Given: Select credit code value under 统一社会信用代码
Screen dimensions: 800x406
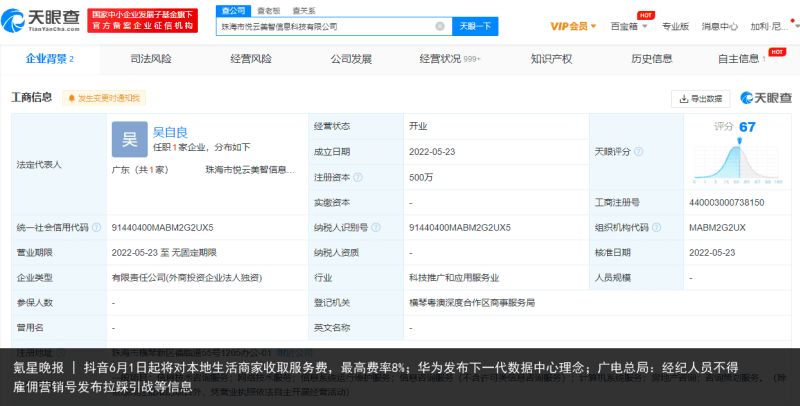Looking at the screenshot, I should pos(163,227).
